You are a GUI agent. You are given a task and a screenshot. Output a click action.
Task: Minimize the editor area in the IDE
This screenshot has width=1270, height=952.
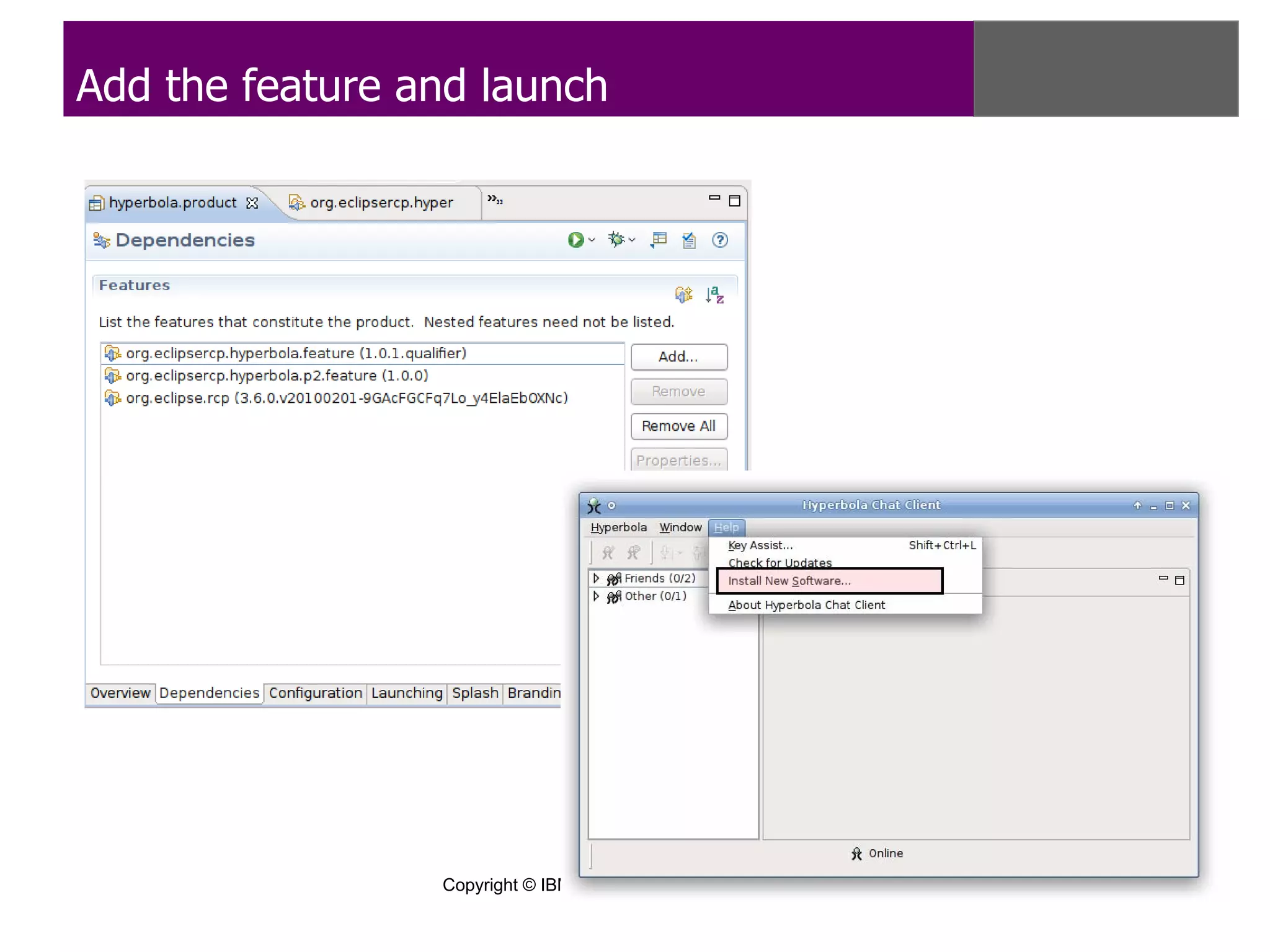pos(714,199)
